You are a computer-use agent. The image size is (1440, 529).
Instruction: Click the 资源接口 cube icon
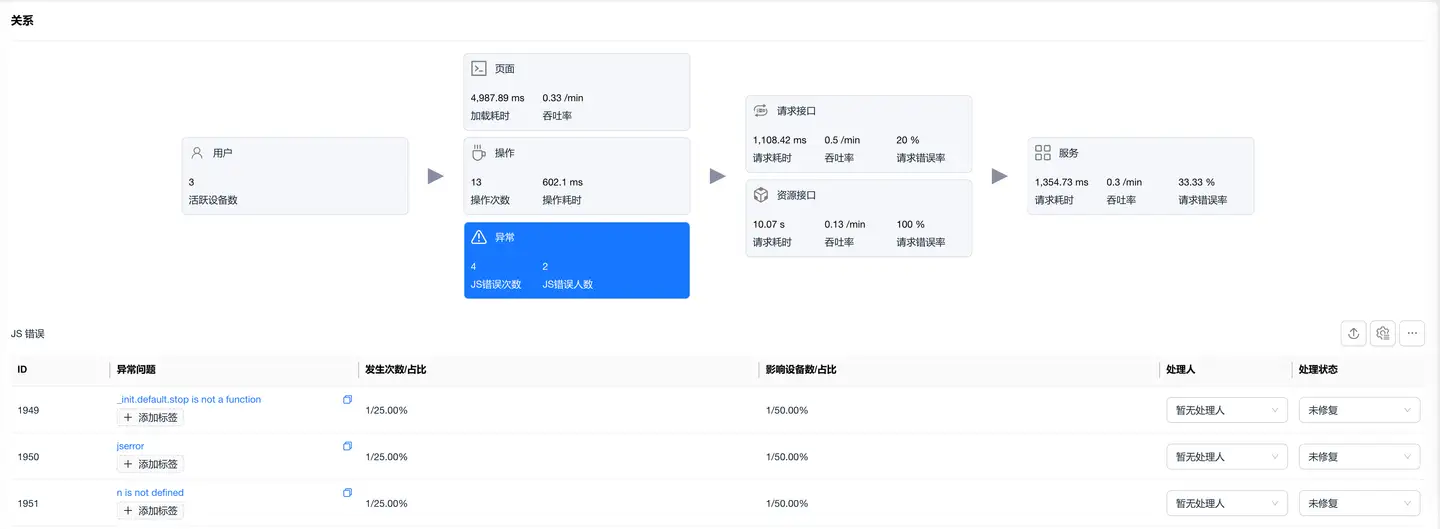click(760, 195)
